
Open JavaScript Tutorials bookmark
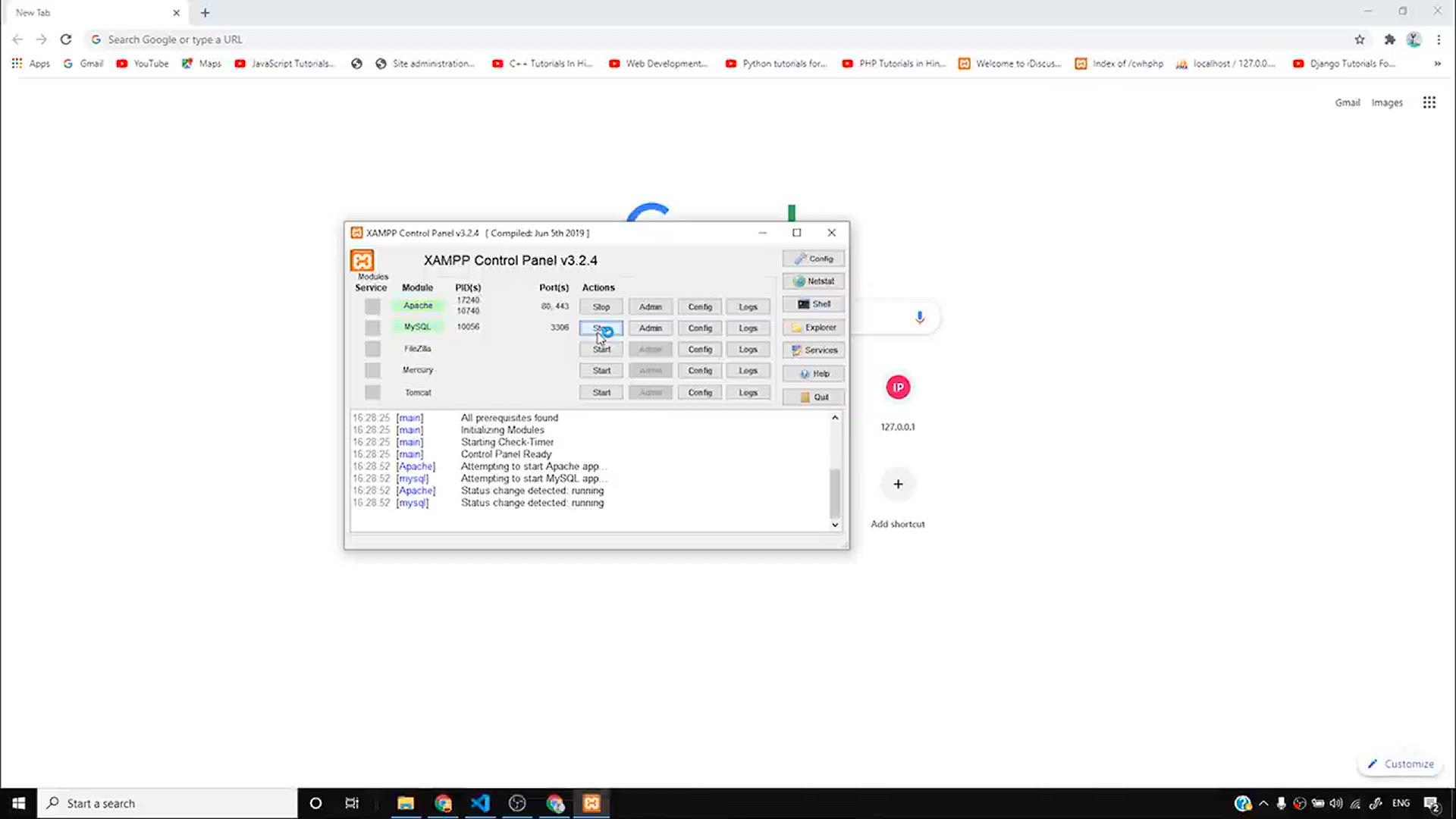(285, 64)
